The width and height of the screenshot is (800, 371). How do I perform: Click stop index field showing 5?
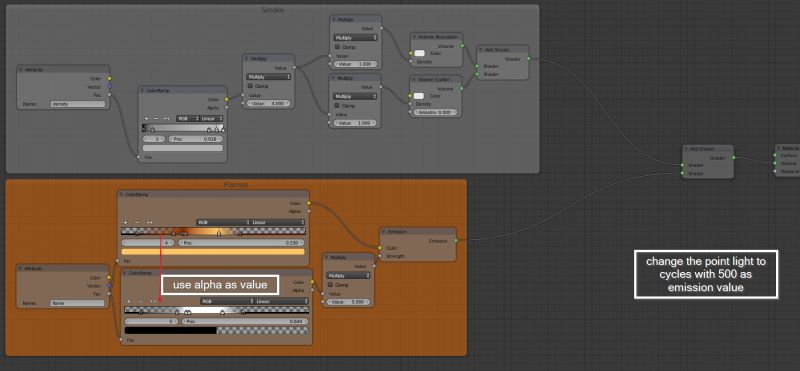[152, 321]
